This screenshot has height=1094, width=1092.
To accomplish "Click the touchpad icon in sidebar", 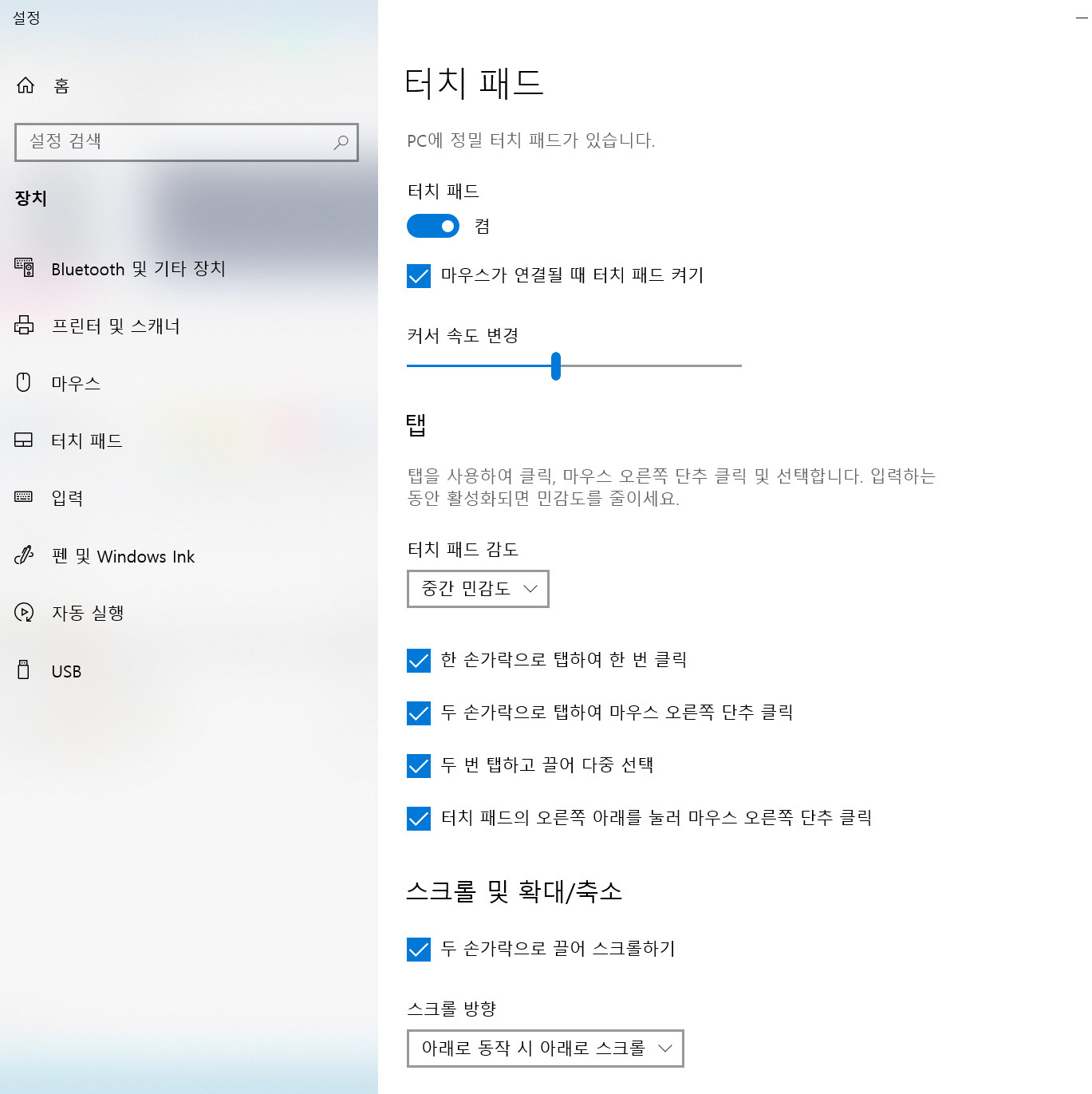I will (24, 440).
